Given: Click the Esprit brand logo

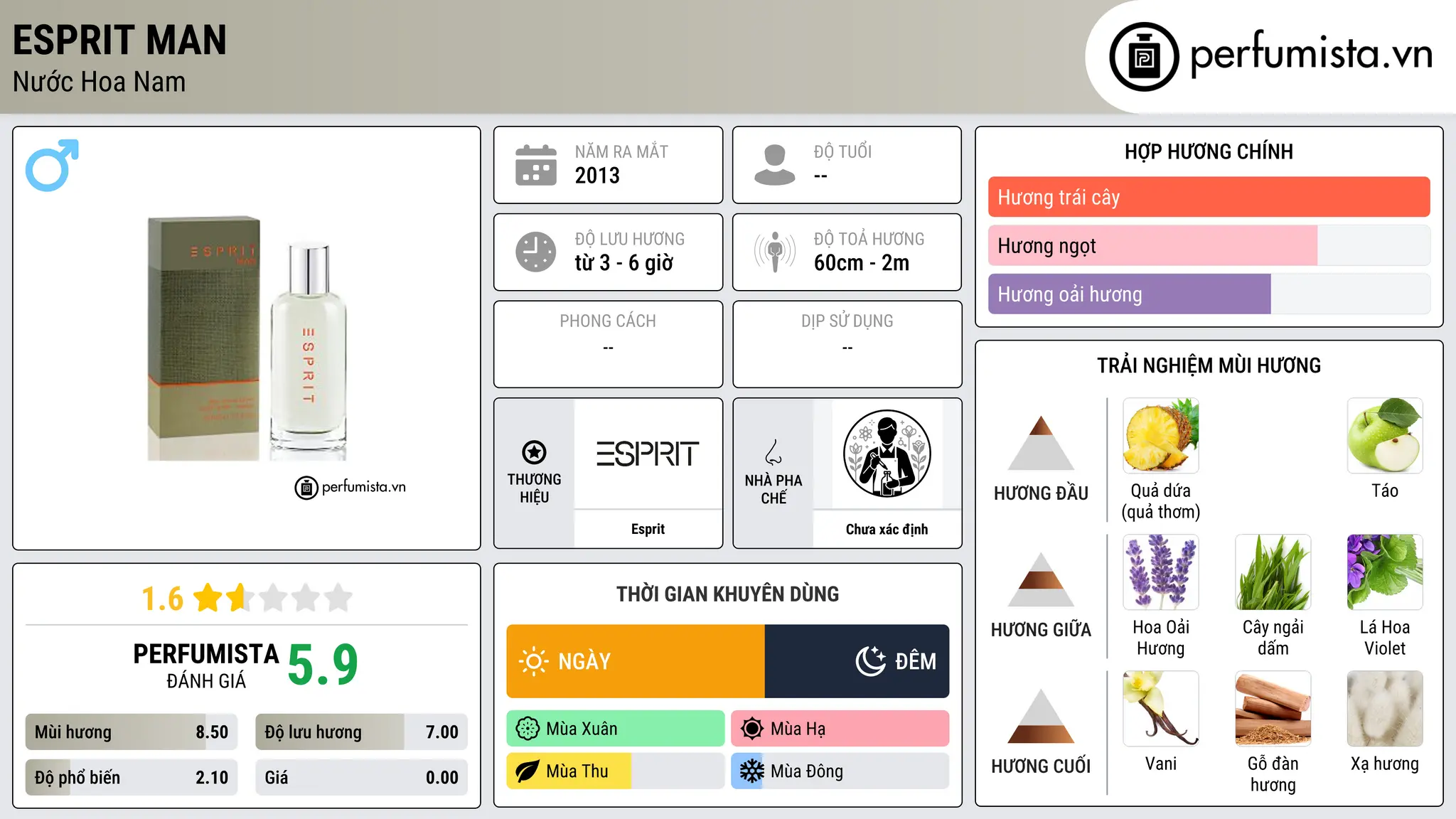Looking at the screenshot, I should 648,454.
